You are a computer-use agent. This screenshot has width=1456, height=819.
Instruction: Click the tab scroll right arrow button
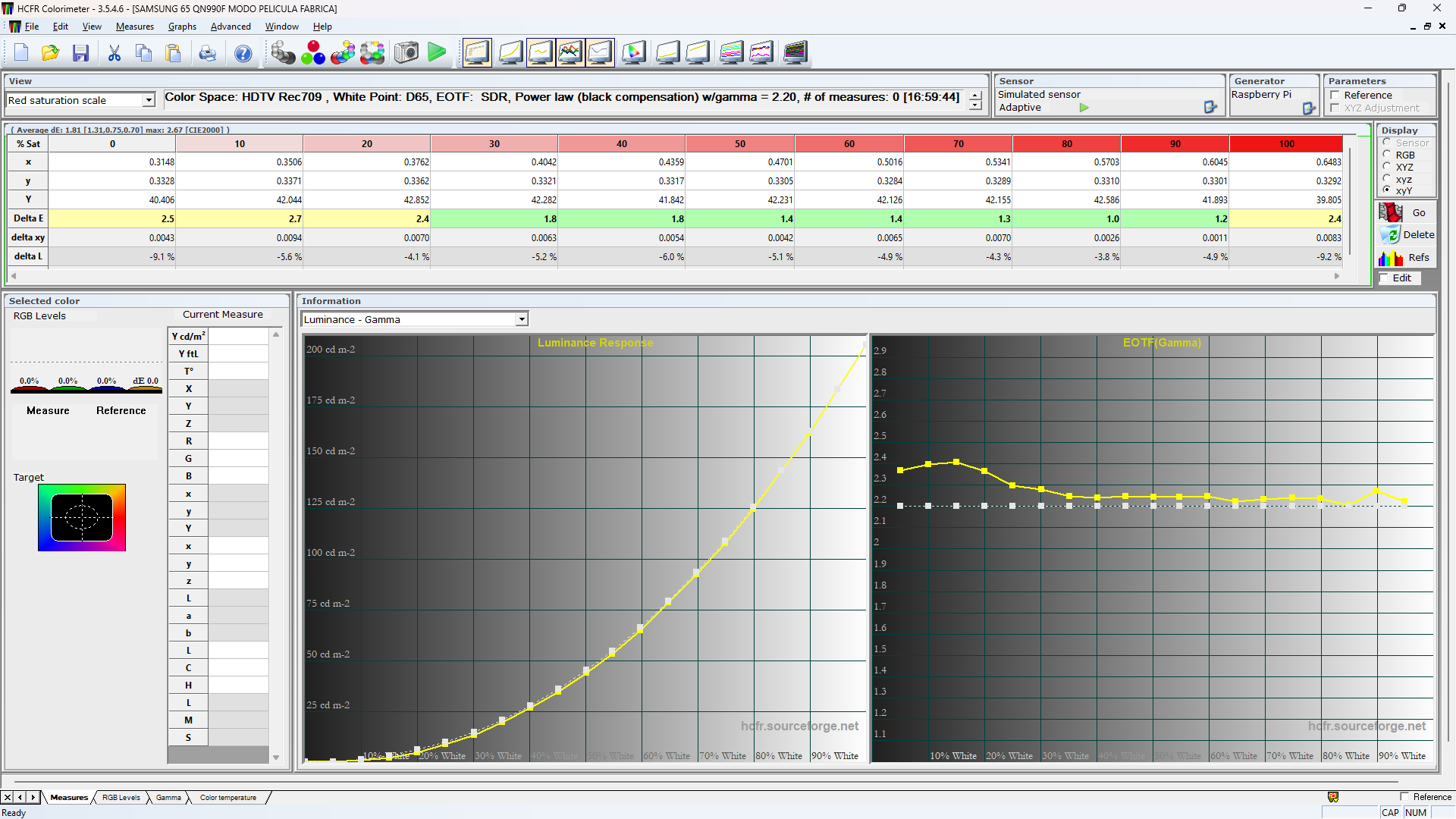[33, 798]
